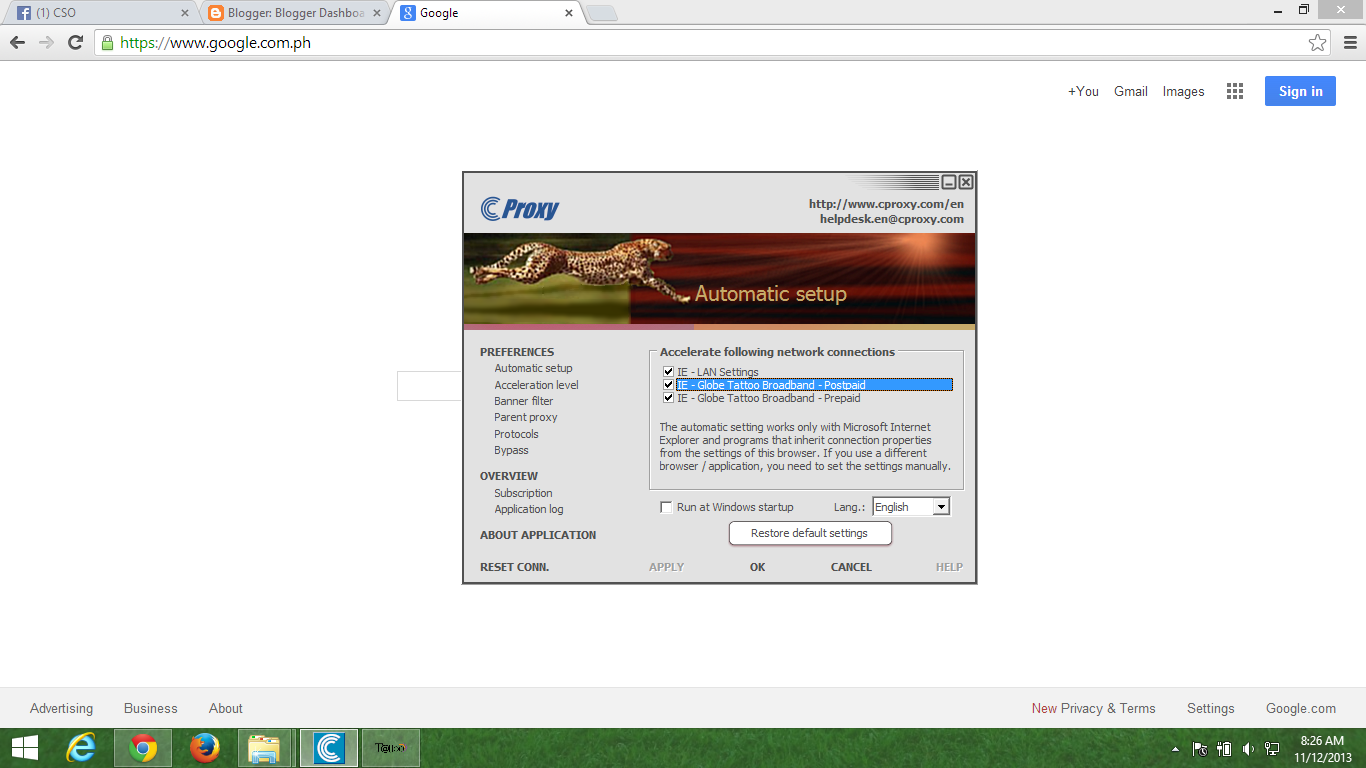The height and width of the screenshot is (768, 1366).
Task: View Subscription under Overview
Action: (523, 493)
